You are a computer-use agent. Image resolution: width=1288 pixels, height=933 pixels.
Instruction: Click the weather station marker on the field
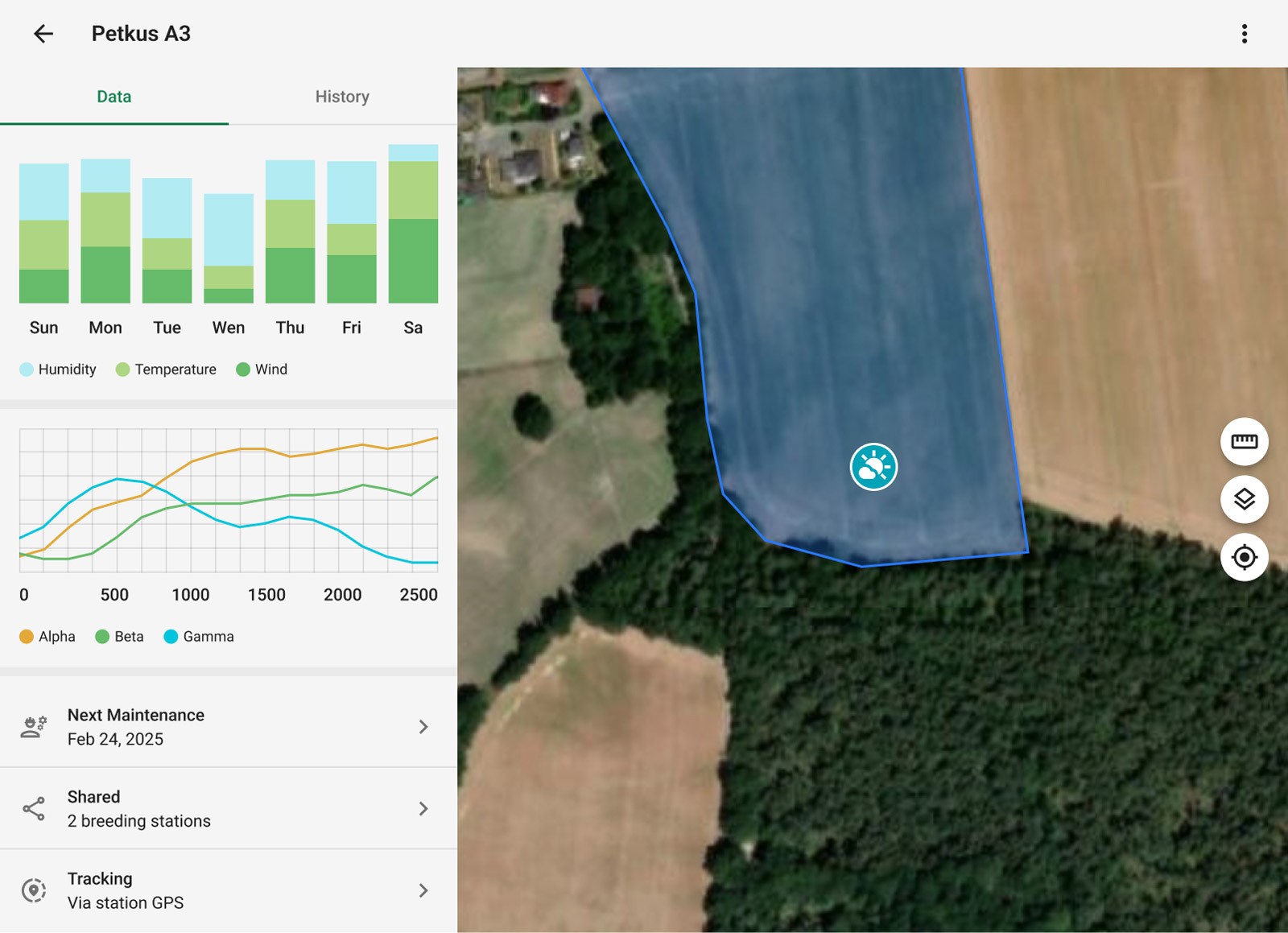coord(874,467)
